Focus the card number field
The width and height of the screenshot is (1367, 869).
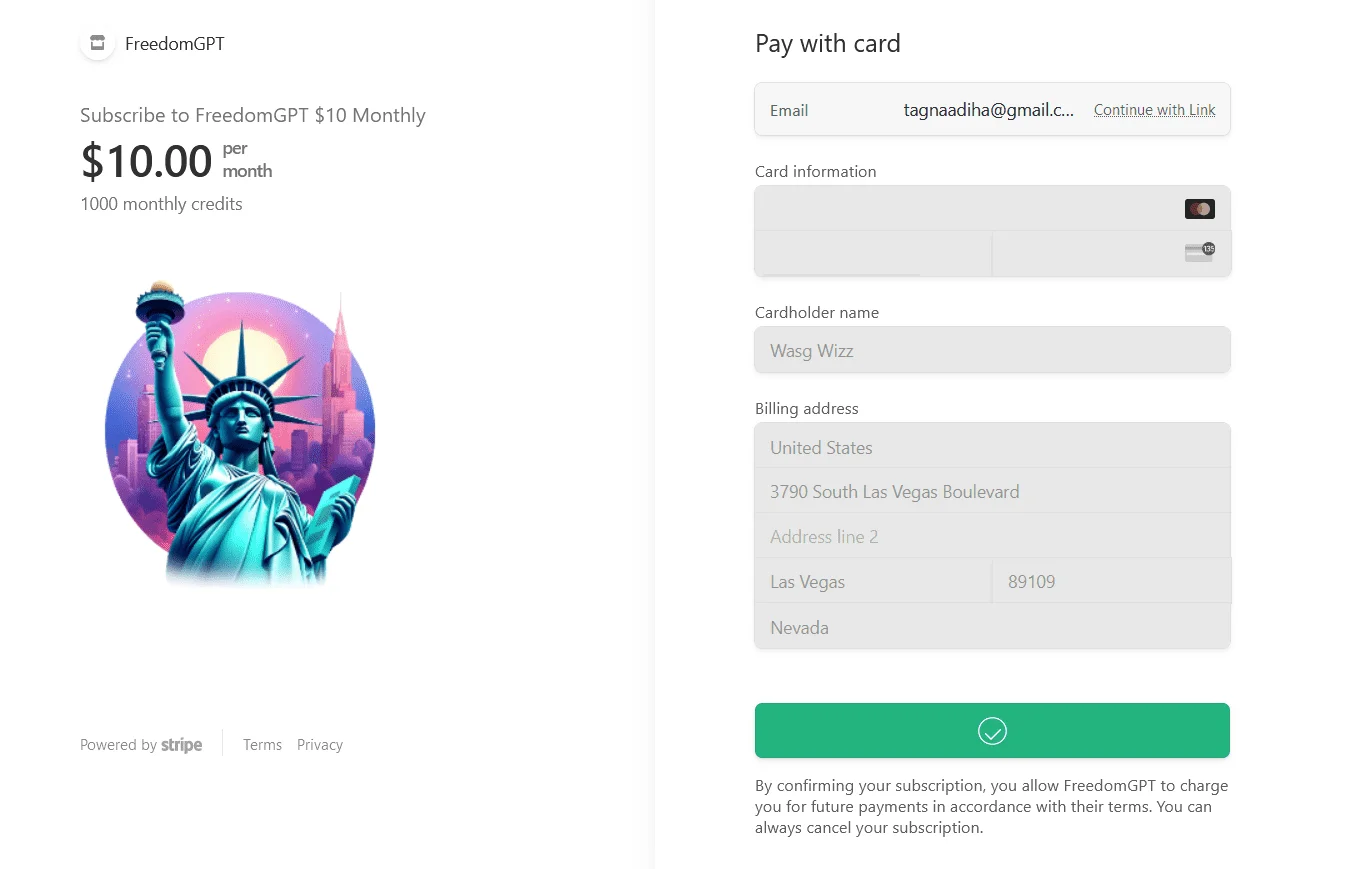(992, 208)
